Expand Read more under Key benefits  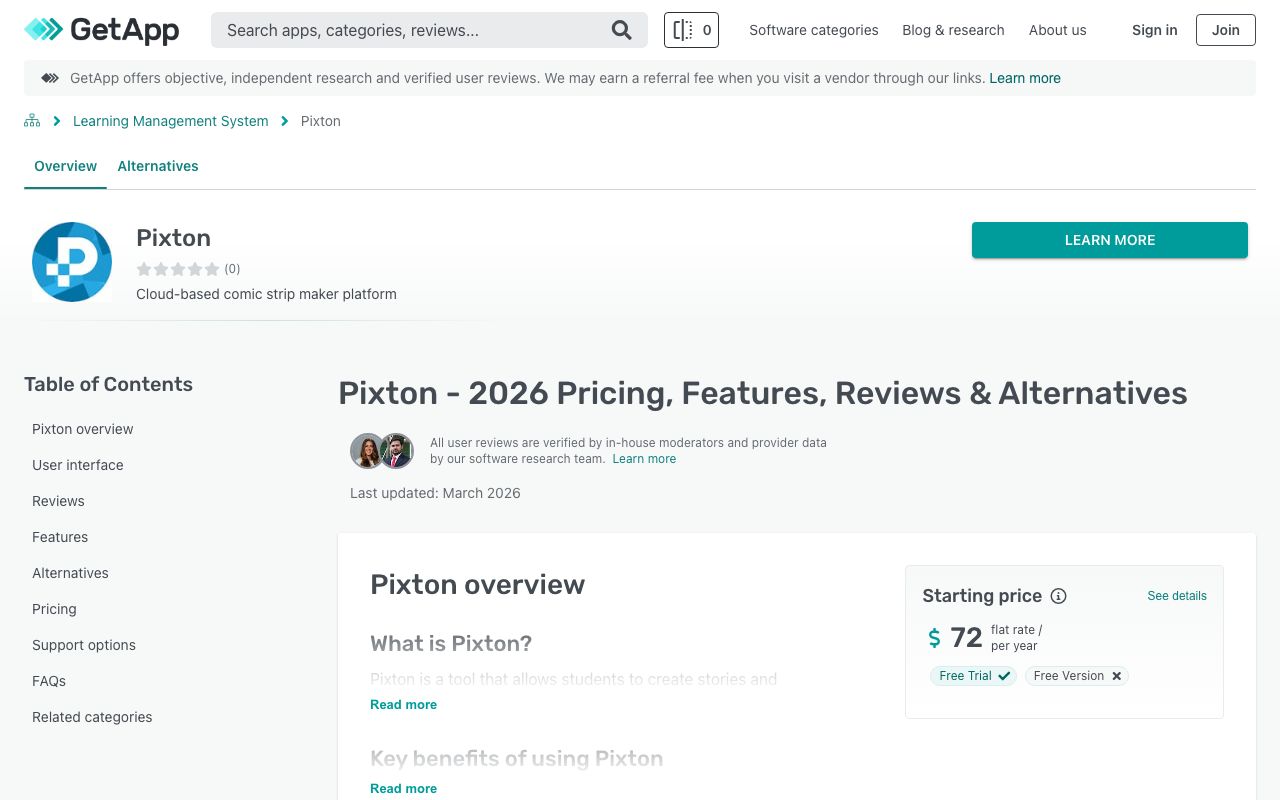[x=403, y=789]
